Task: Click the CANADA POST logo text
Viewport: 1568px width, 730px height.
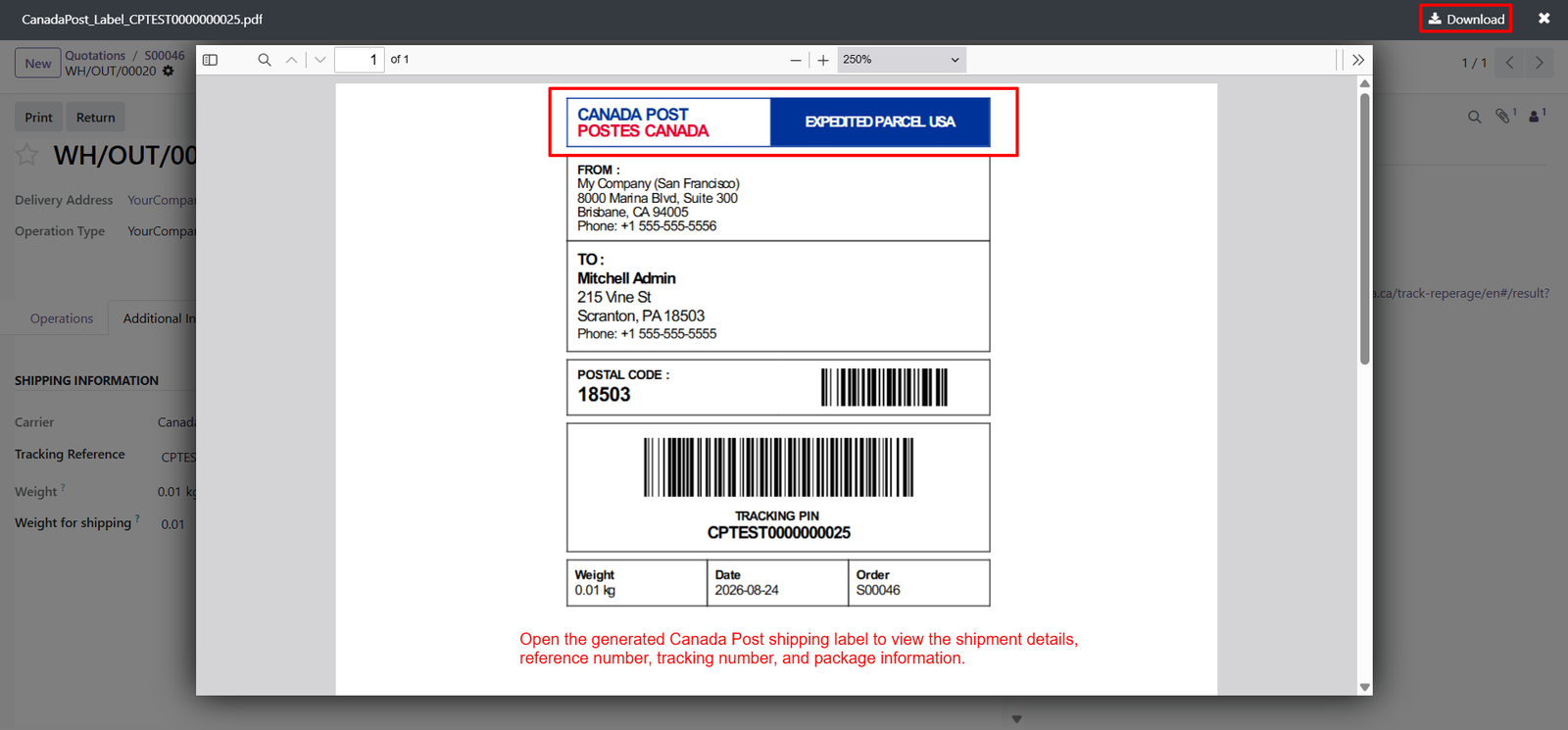Action: [x=633, y=114]
